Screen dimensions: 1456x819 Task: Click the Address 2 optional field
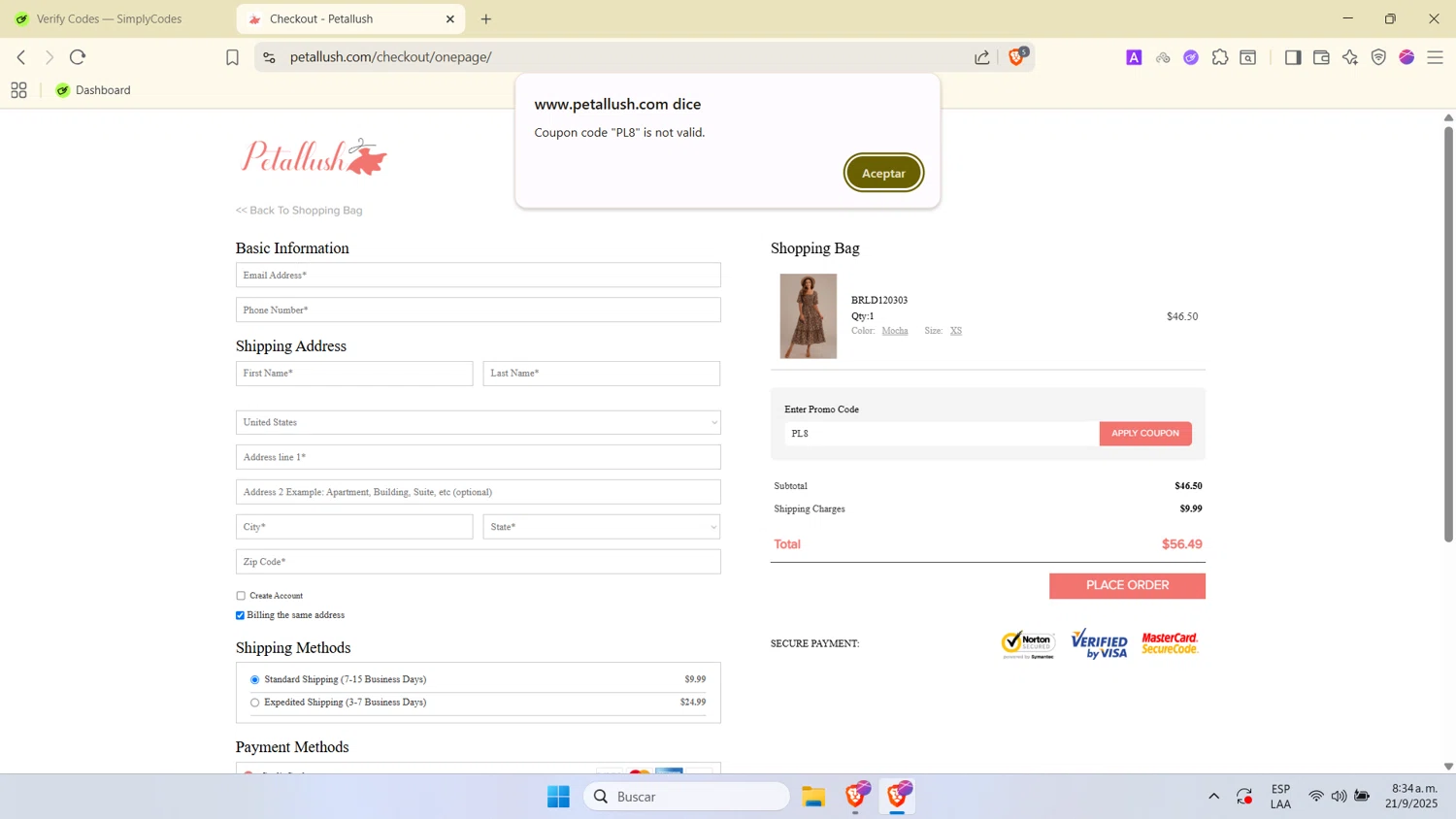pos(478,492)
